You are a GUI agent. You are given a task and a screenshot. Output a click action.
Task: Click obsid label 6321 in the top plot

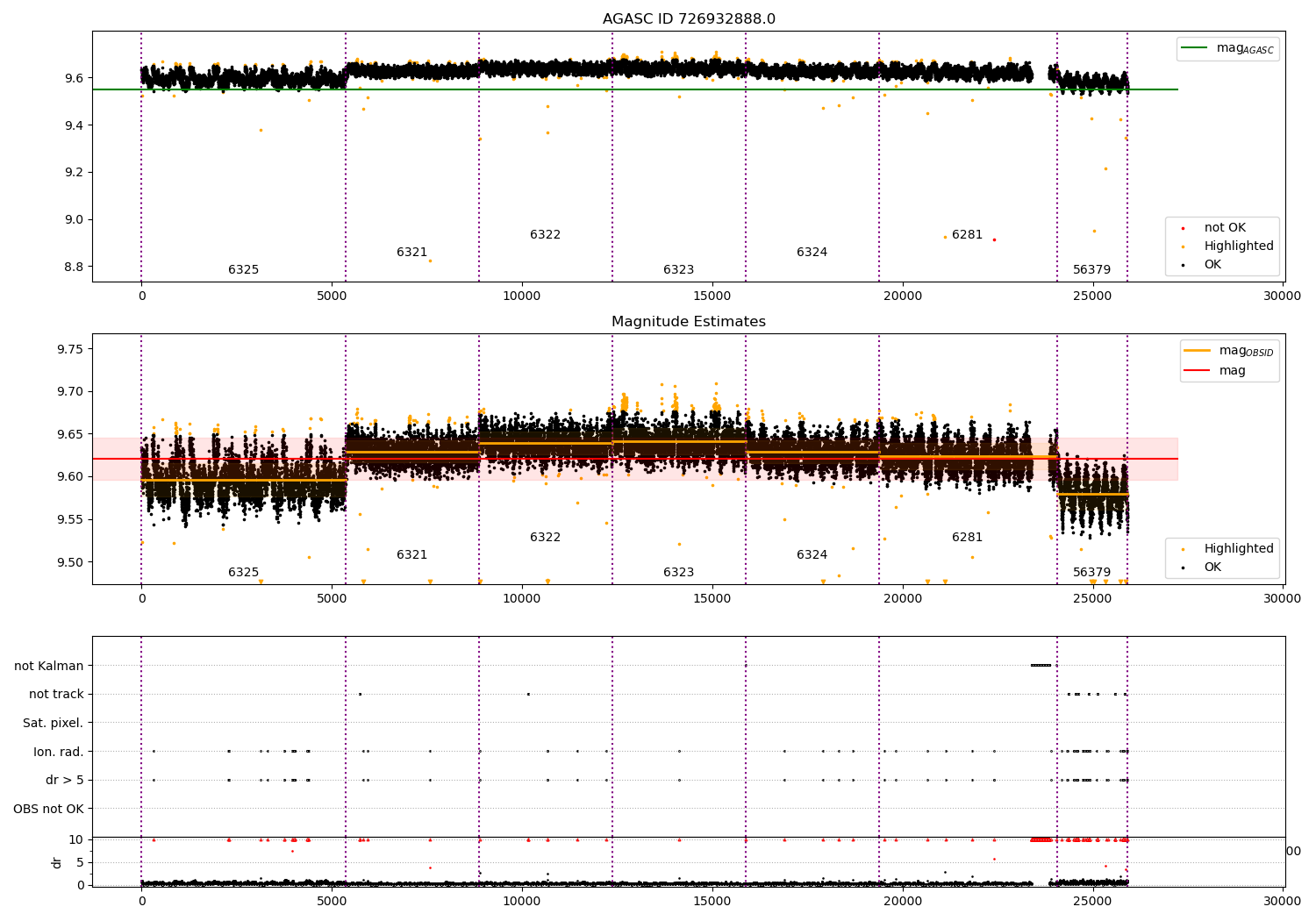(x=412, y=253)
